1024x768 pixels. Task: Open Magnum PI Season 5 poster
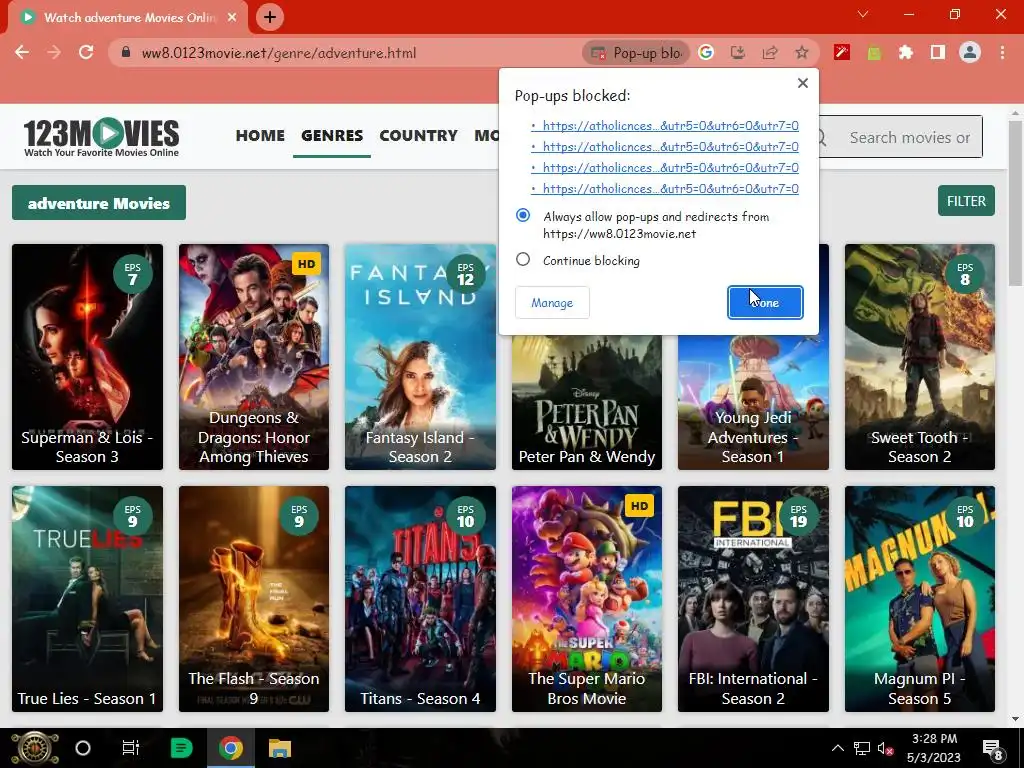coord(920,599)
